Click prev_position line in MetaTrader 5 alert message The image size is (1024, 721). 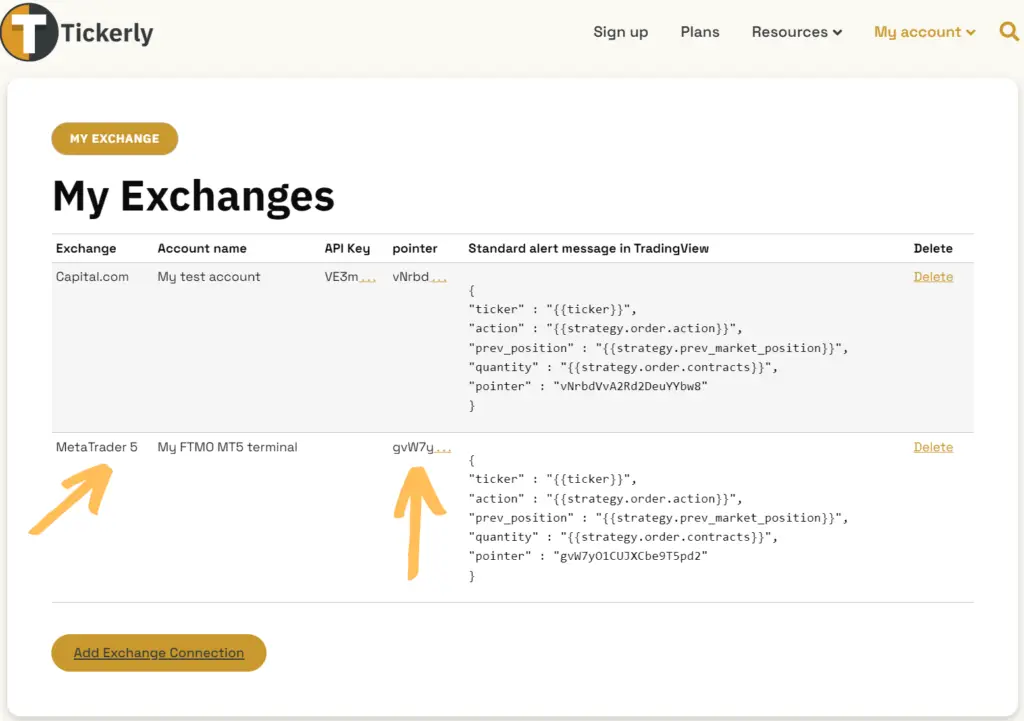[658, 518]
